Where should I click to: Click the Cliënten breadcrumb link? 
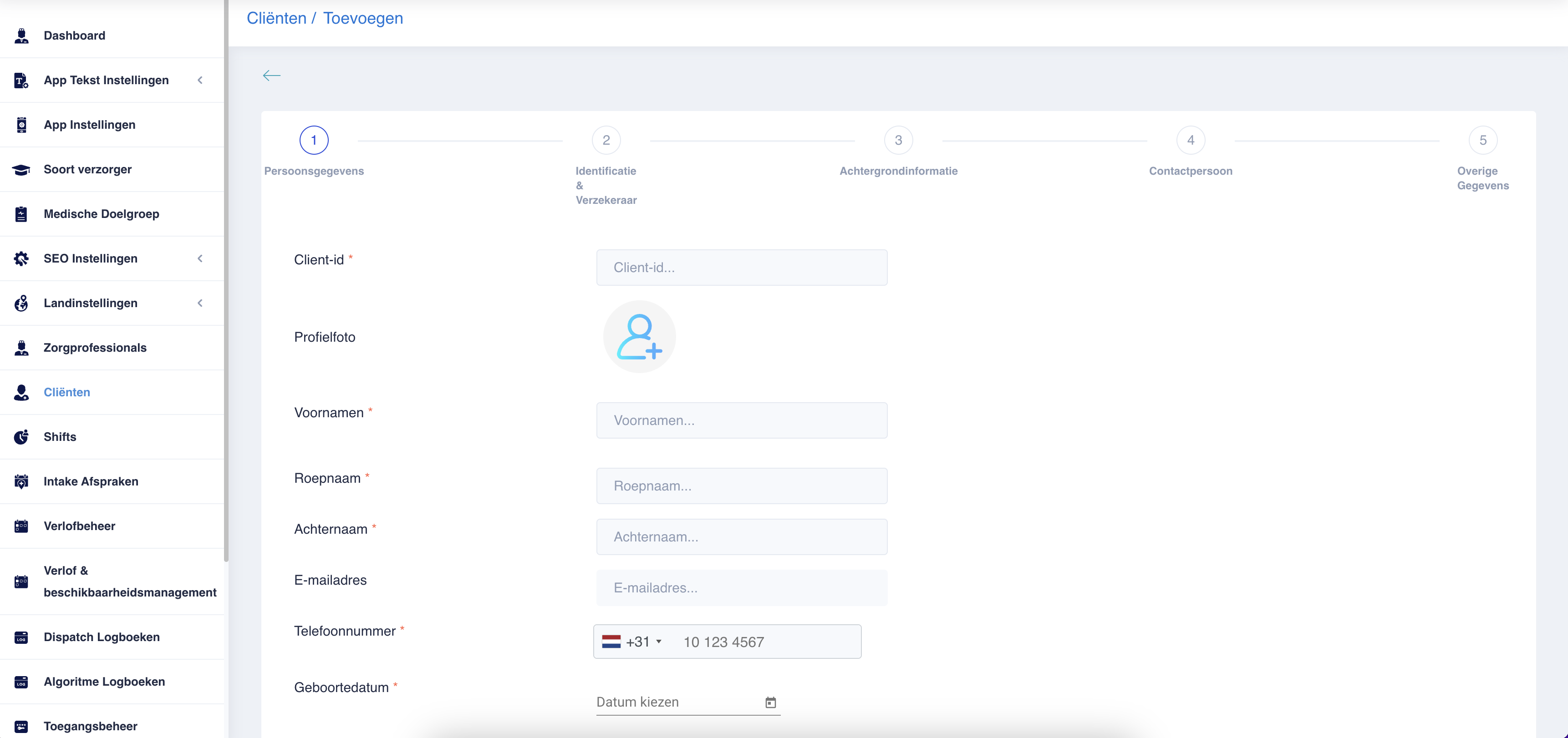276,18
